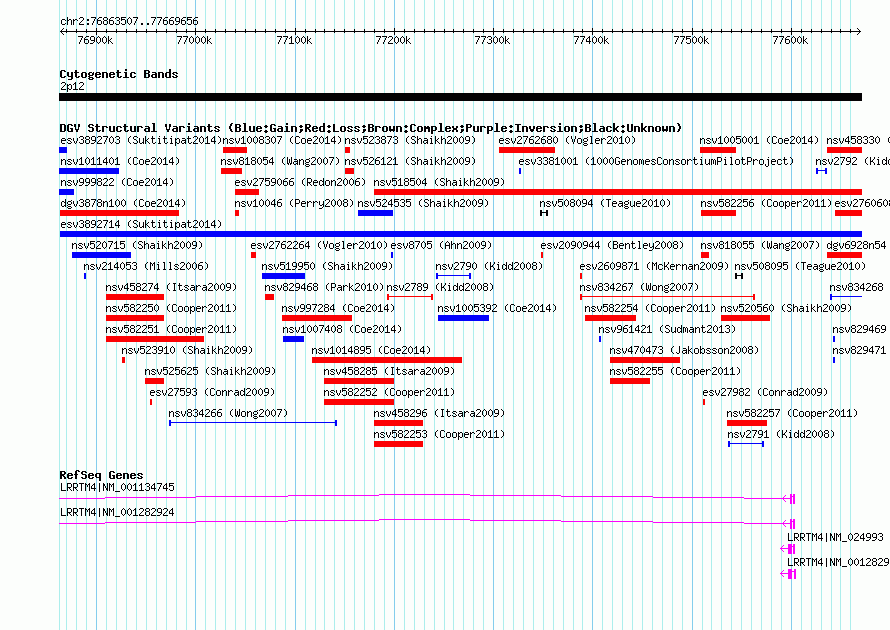Select nsv582255 (Cooper2011) red bar
The height and width of the screenshot is (630, 890).
tap(630, 381)
